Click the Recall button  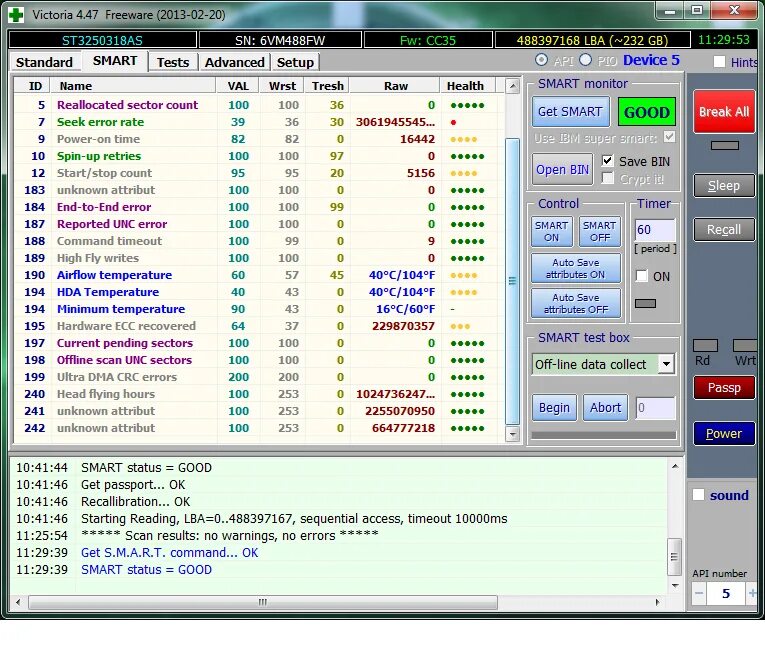(724, 229)
